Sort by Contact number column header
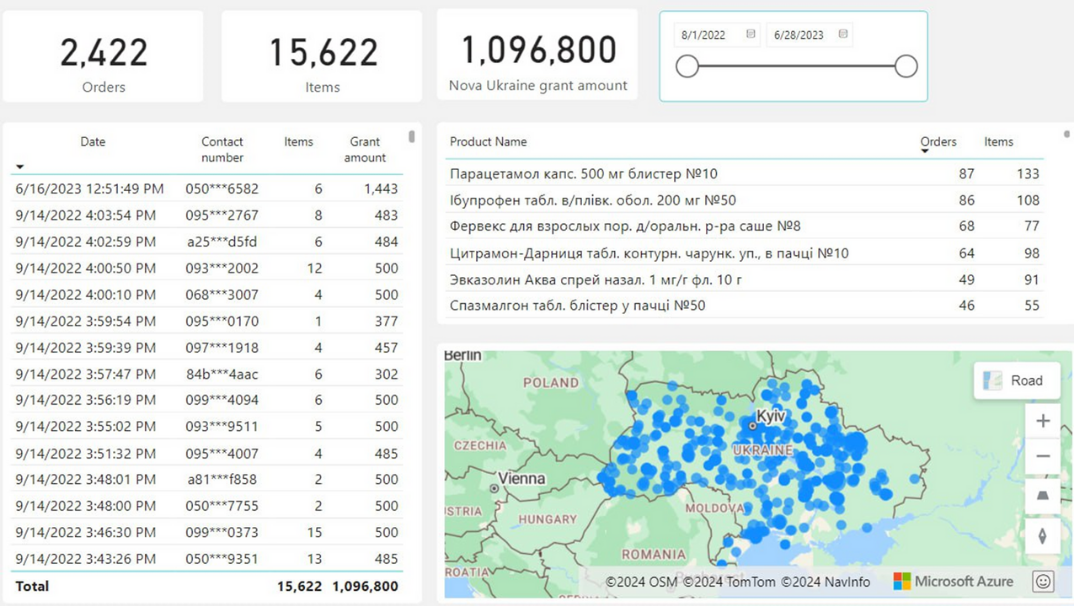 [222, 150]
